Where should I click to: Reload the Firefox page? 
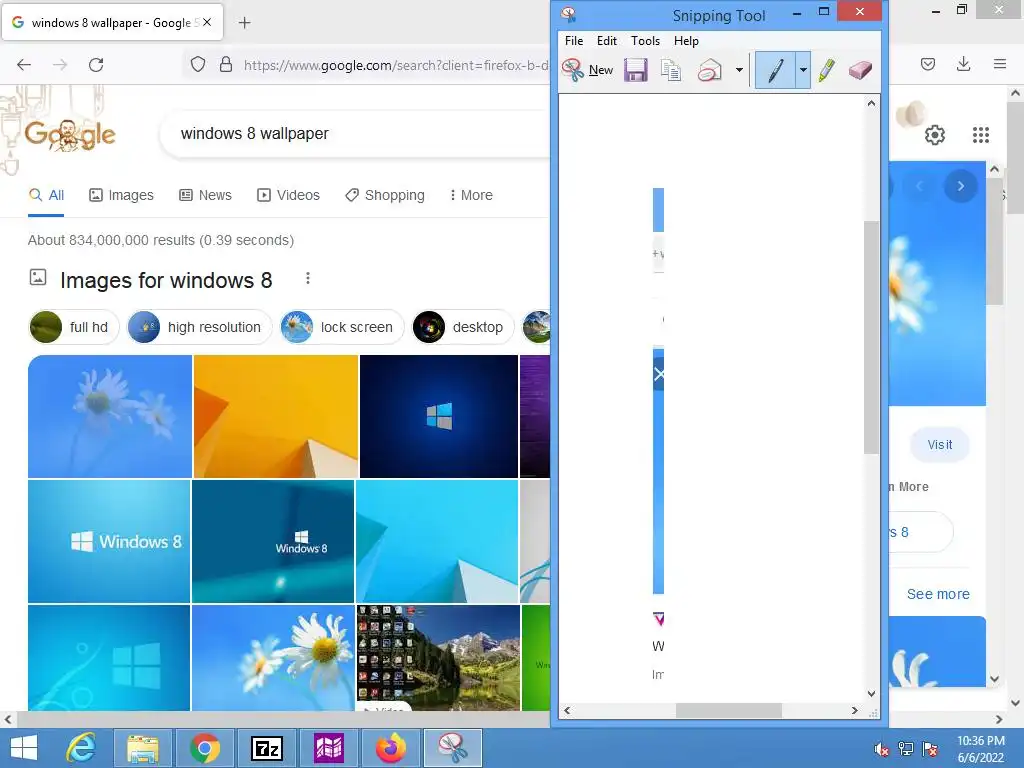coord(96,65)
